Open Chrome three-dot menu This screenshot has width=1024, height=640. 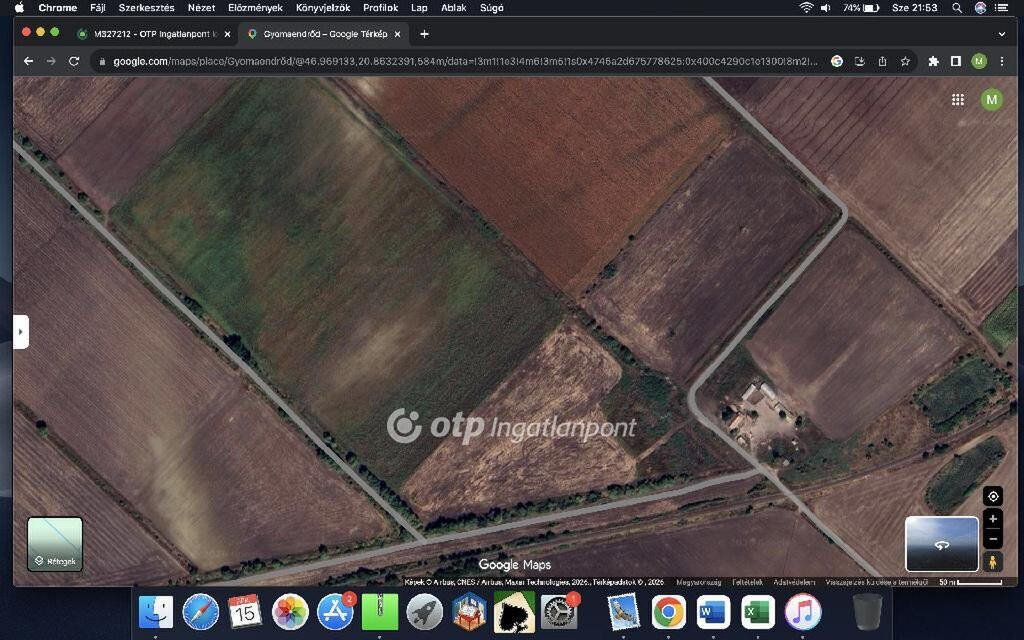pyautogui.click(x=1002, y=61)
